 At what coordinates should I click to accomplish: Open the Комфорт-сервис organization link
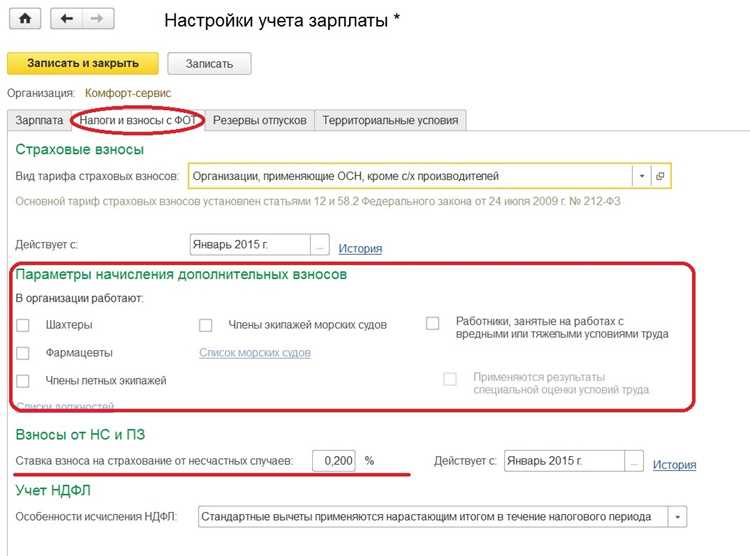coord(128,93)
